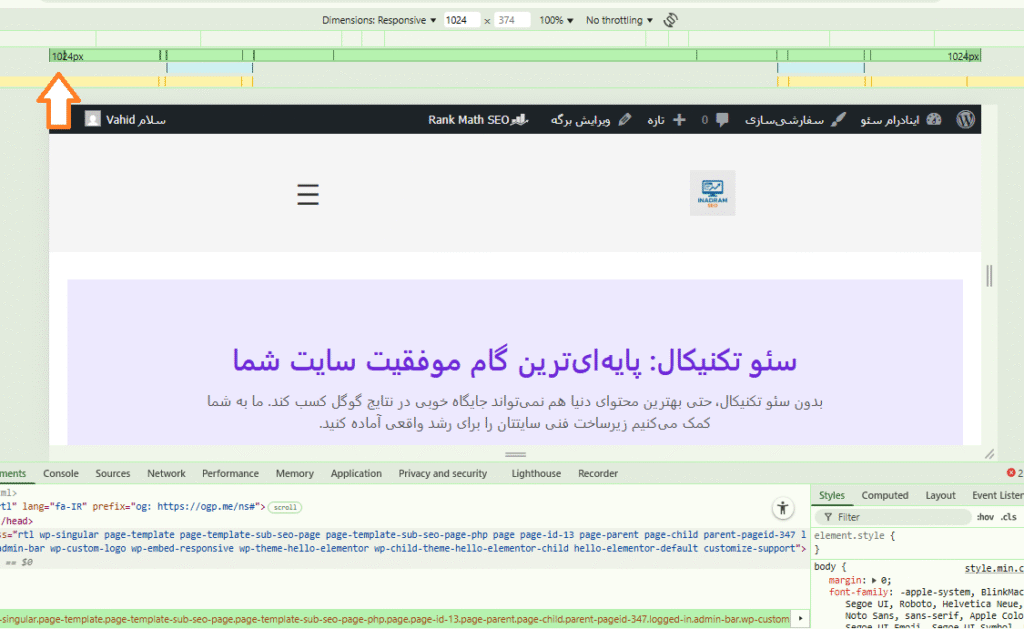
Task: Open Rank Math SEO admin menu
Action: (468, 120)
